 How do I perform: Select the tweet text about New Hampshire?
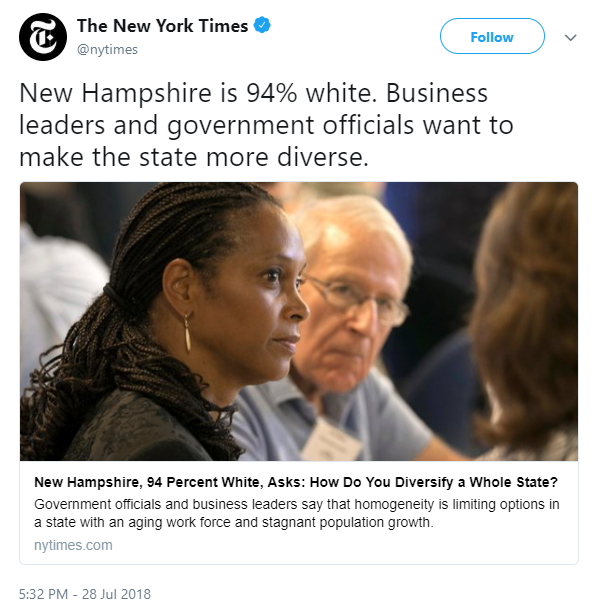click(266, 125)
